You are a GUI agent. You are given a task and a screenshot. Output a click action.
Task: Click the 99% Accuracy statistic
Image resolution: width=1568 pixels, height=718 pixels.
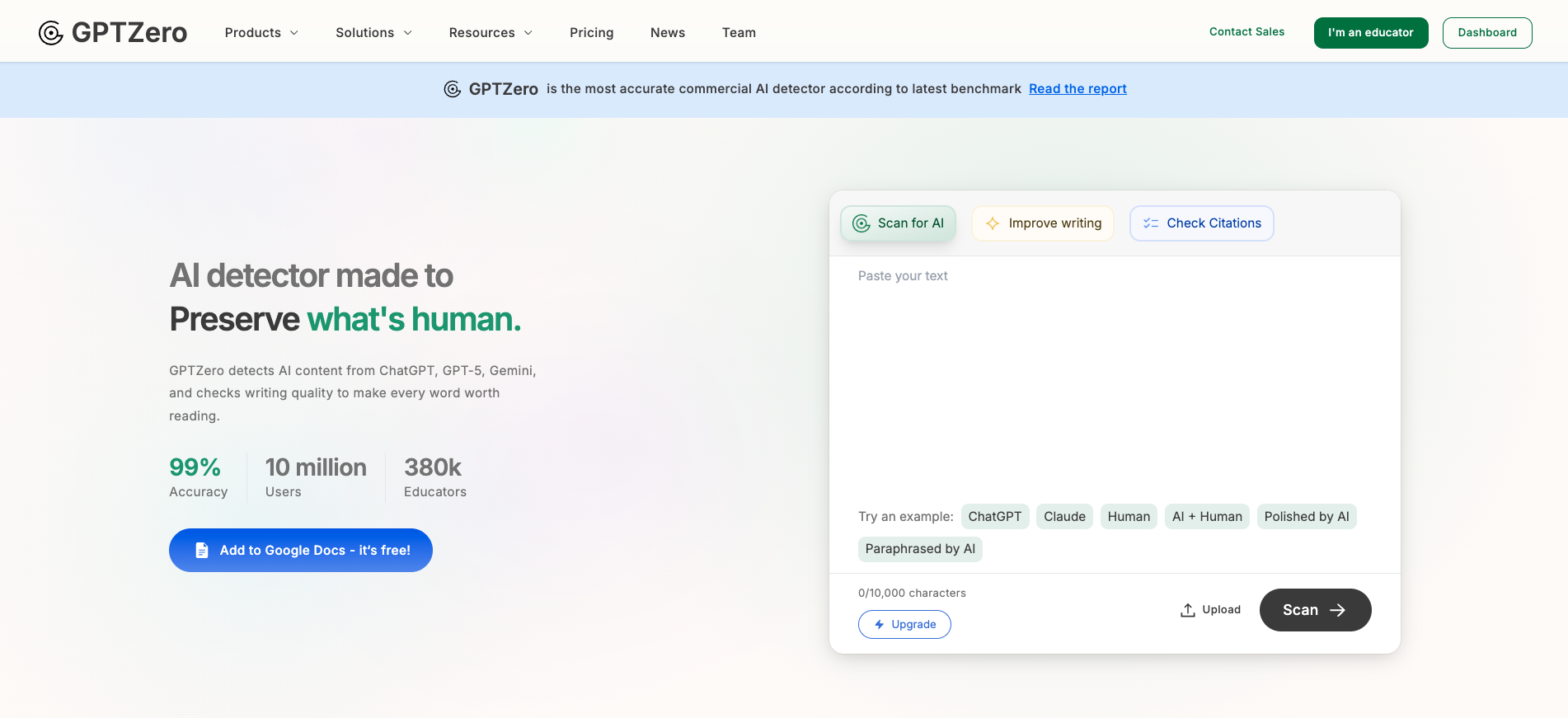pyautogui.click(x=198, y=477)
